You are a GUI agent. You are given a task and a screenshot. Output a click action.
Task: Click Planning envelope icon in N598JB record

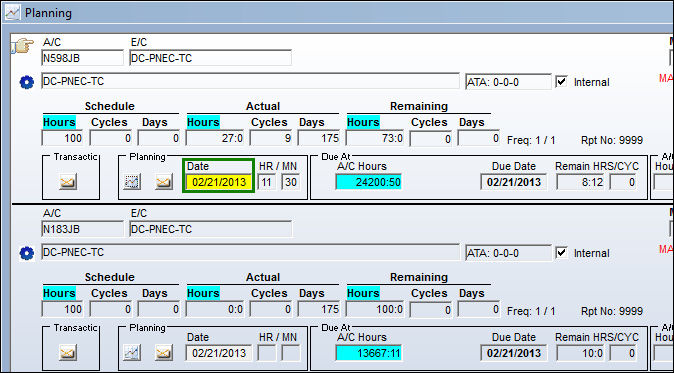click(164, 182)
